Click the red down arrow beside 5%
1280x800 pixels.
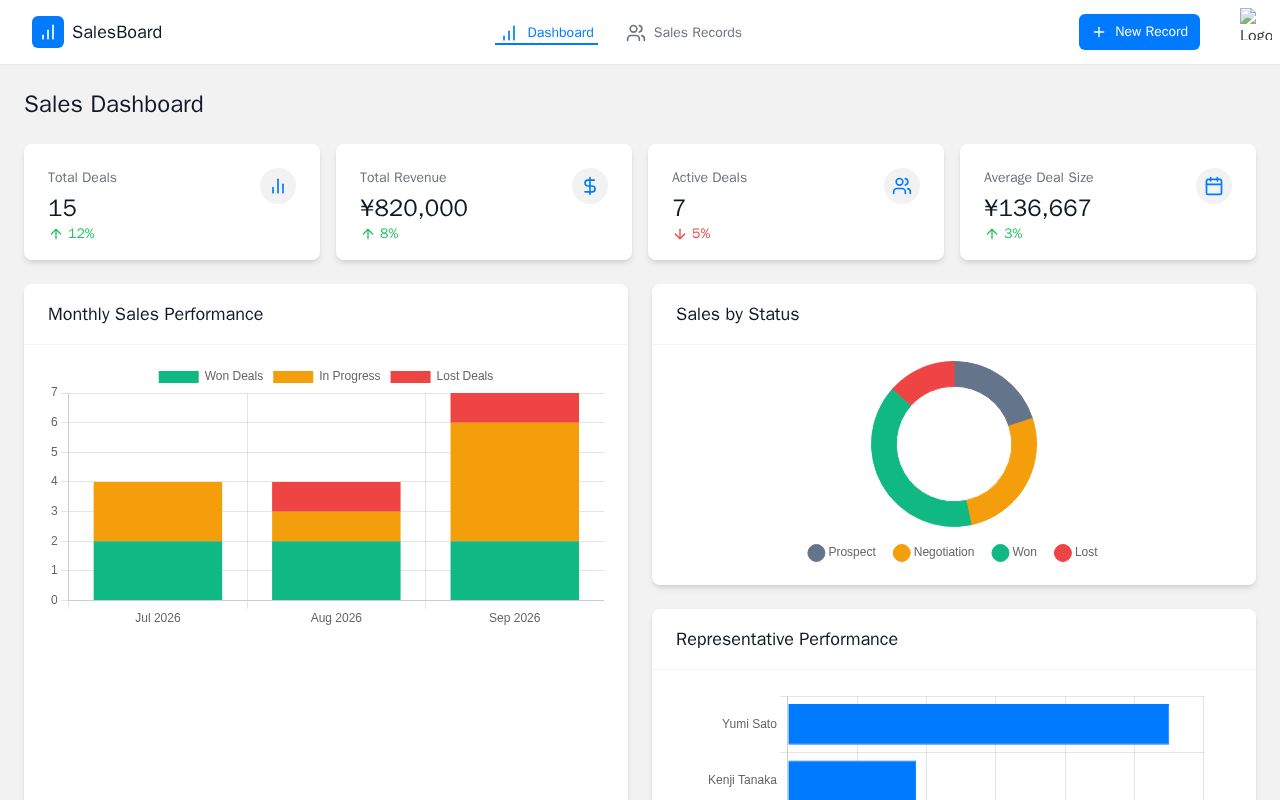(680, 234)
